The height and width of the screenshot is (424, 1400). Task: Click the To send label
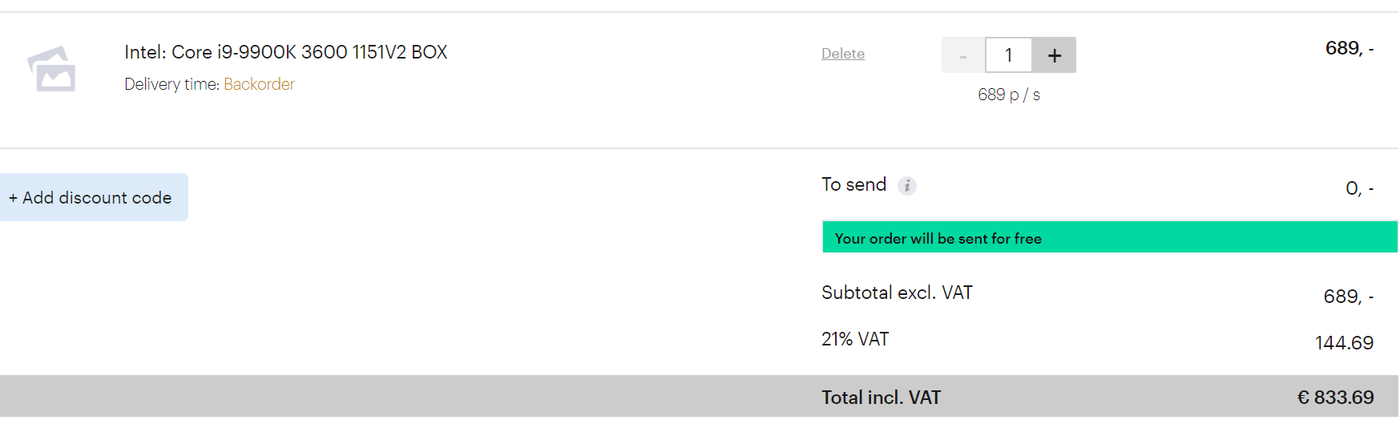(854, 185)
